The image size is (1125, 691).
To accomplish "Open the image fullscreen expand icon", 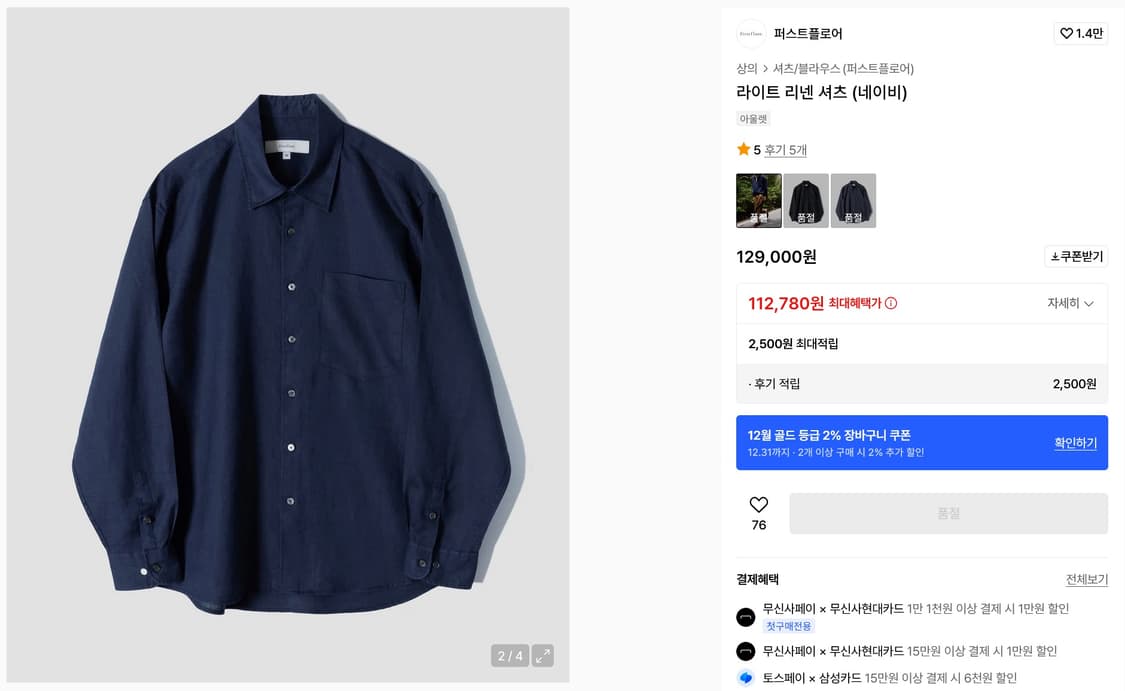I will [541, 656].
